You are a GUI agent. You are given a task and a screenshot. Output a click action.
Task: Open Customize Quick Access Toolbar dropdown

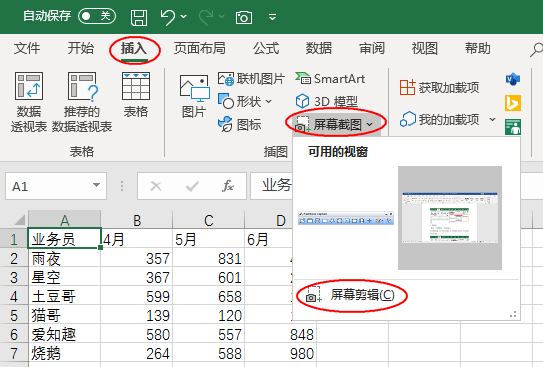coord(273,17)
